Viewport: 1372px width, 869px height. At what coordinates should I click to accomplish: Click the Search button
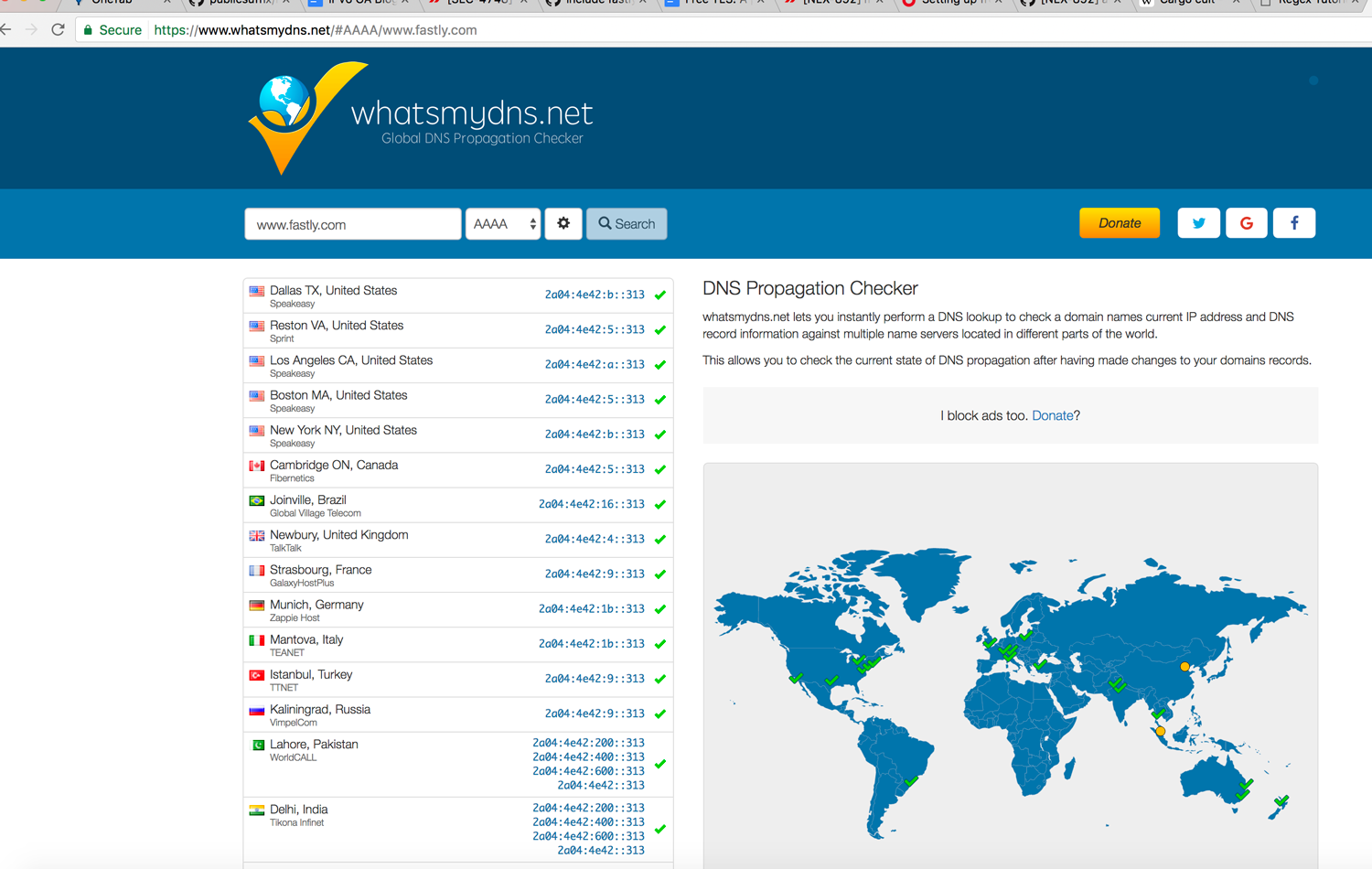tap(627, 223)
